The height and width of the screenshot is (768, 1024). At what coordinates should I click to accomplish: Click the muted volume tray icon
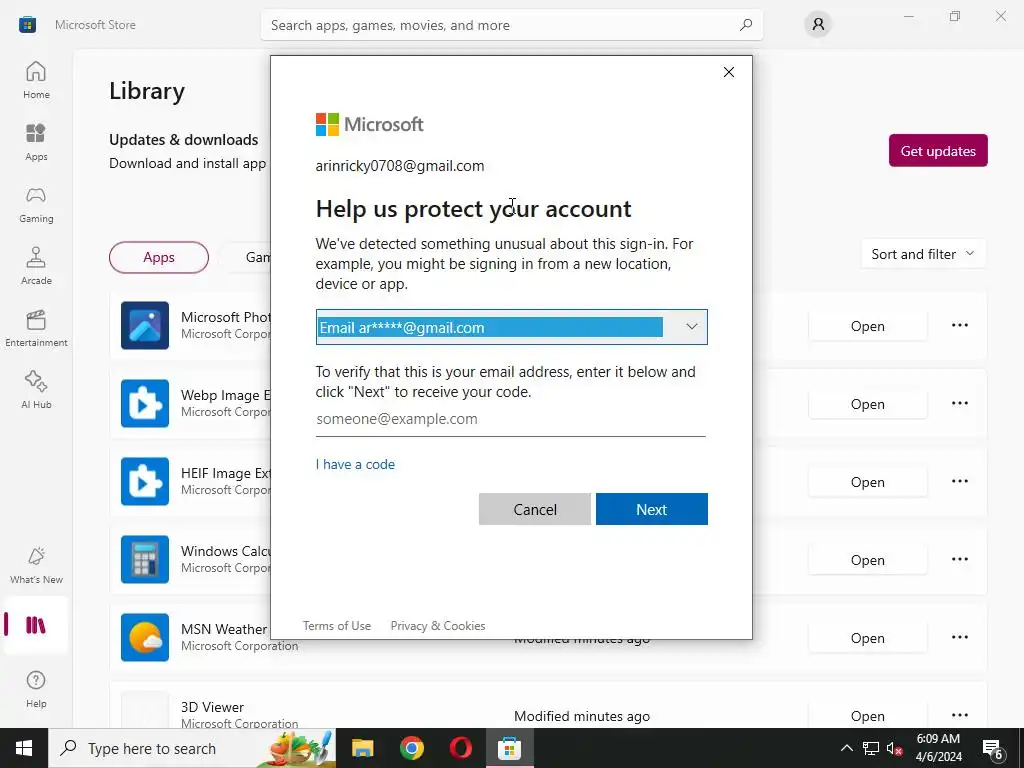pos(895,748)
